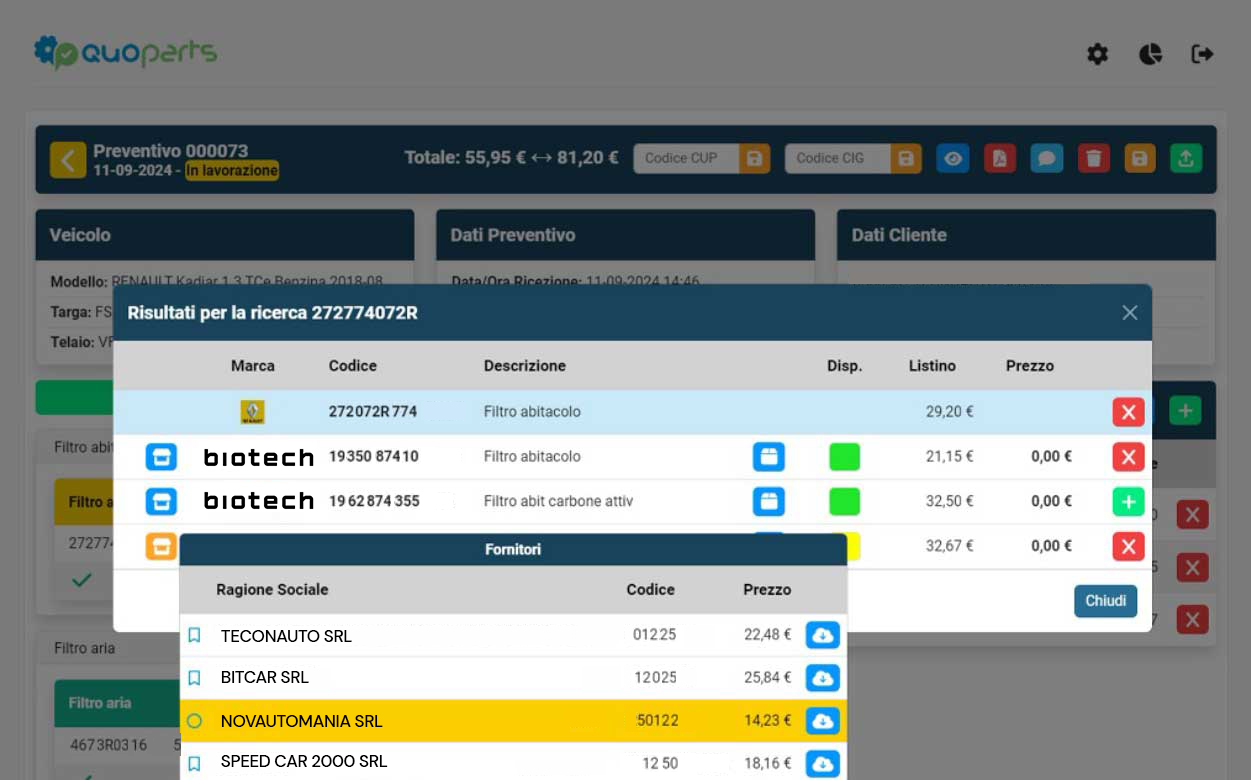
Task: Bookmark supplier TECONAUTO SRL
Action: click(x=194, y=635)
